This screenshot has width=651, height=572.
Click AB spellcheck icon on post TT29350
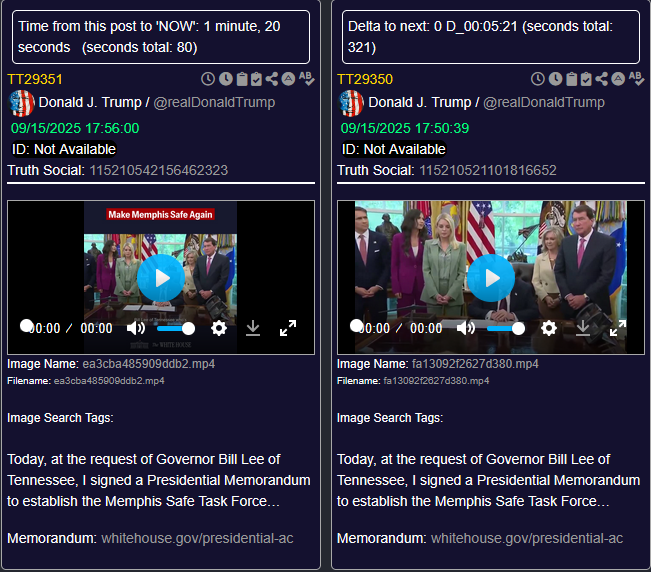coord(636,79)
